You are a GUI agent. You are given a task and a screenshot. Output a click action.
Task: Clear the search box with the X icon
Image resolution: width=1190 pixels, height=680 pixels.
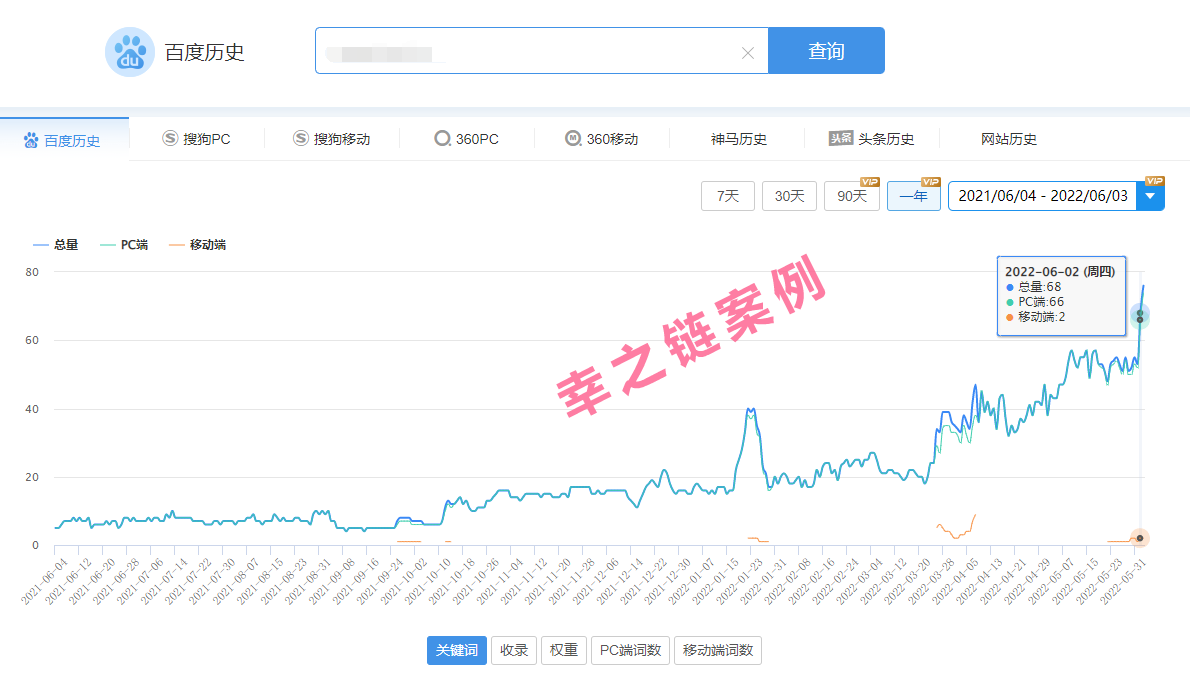[x=748, y=52]
